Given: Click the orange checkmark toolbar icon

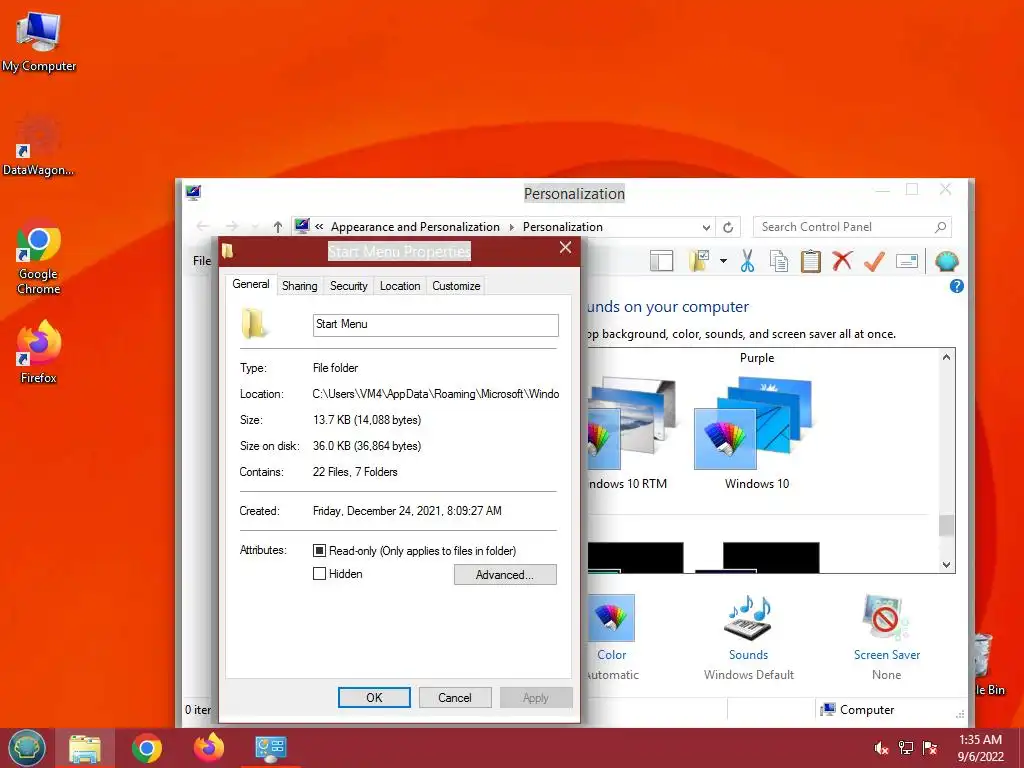Looking at the screenshot, I should 874,261.
